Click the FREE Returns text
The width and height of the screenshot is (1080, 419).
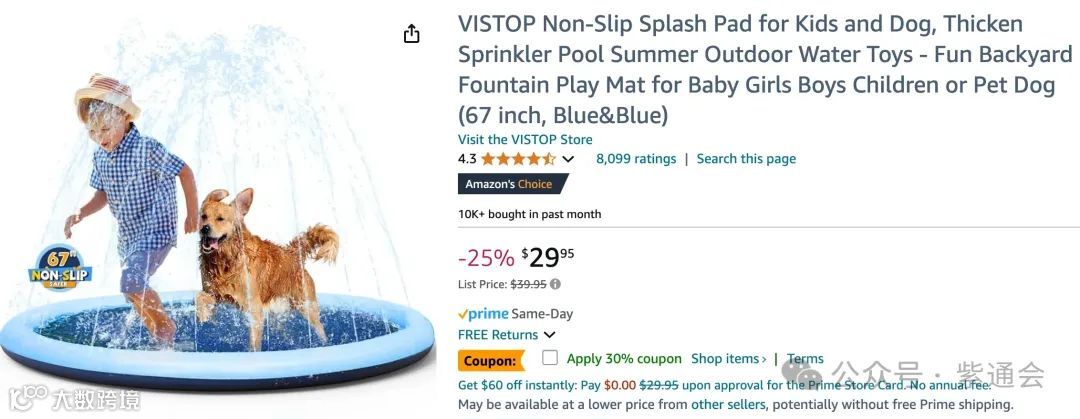[498, 335]
